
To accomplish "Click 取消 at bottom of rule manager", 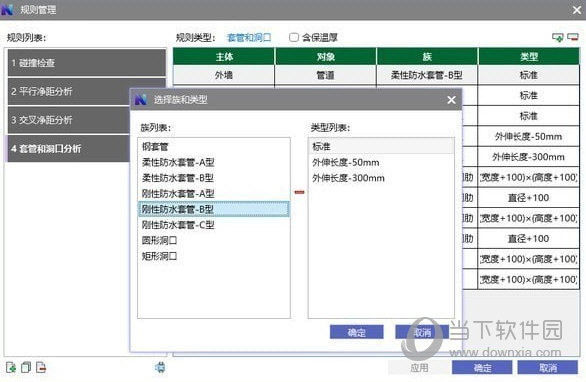I will [548, 368].
